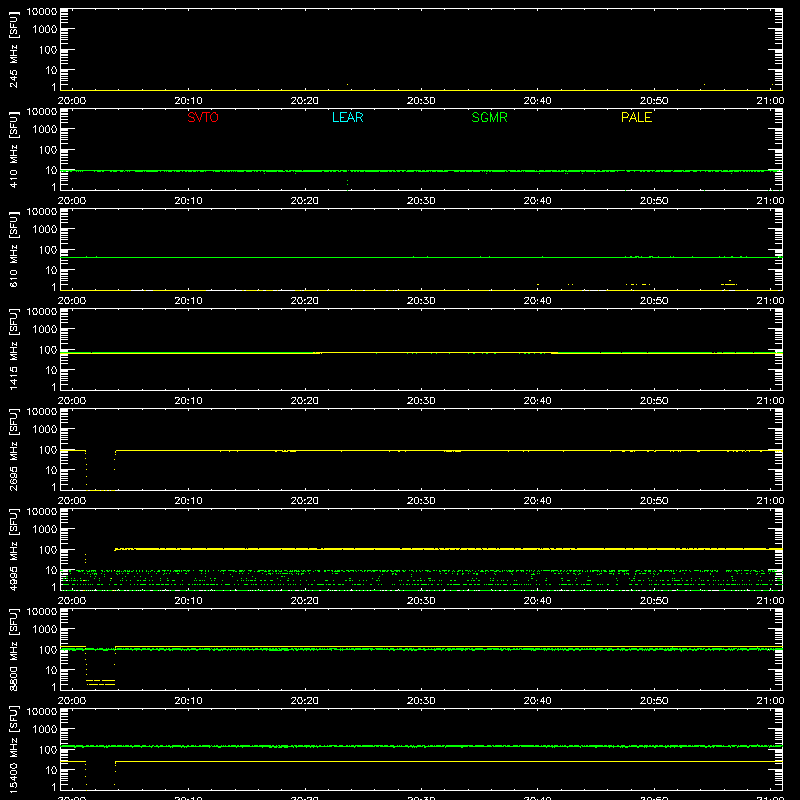
Task: Click the 20:20 tick of the 1415 MHz plot
Action: pos(305,401)
